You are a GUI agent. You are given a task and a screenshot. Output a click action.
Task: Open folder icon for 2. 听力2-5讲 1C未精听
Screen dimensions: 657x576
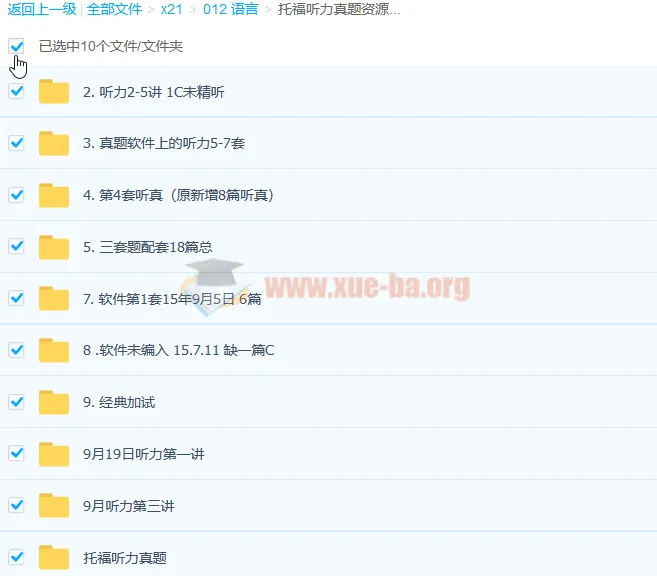click(x=54, y=91)
